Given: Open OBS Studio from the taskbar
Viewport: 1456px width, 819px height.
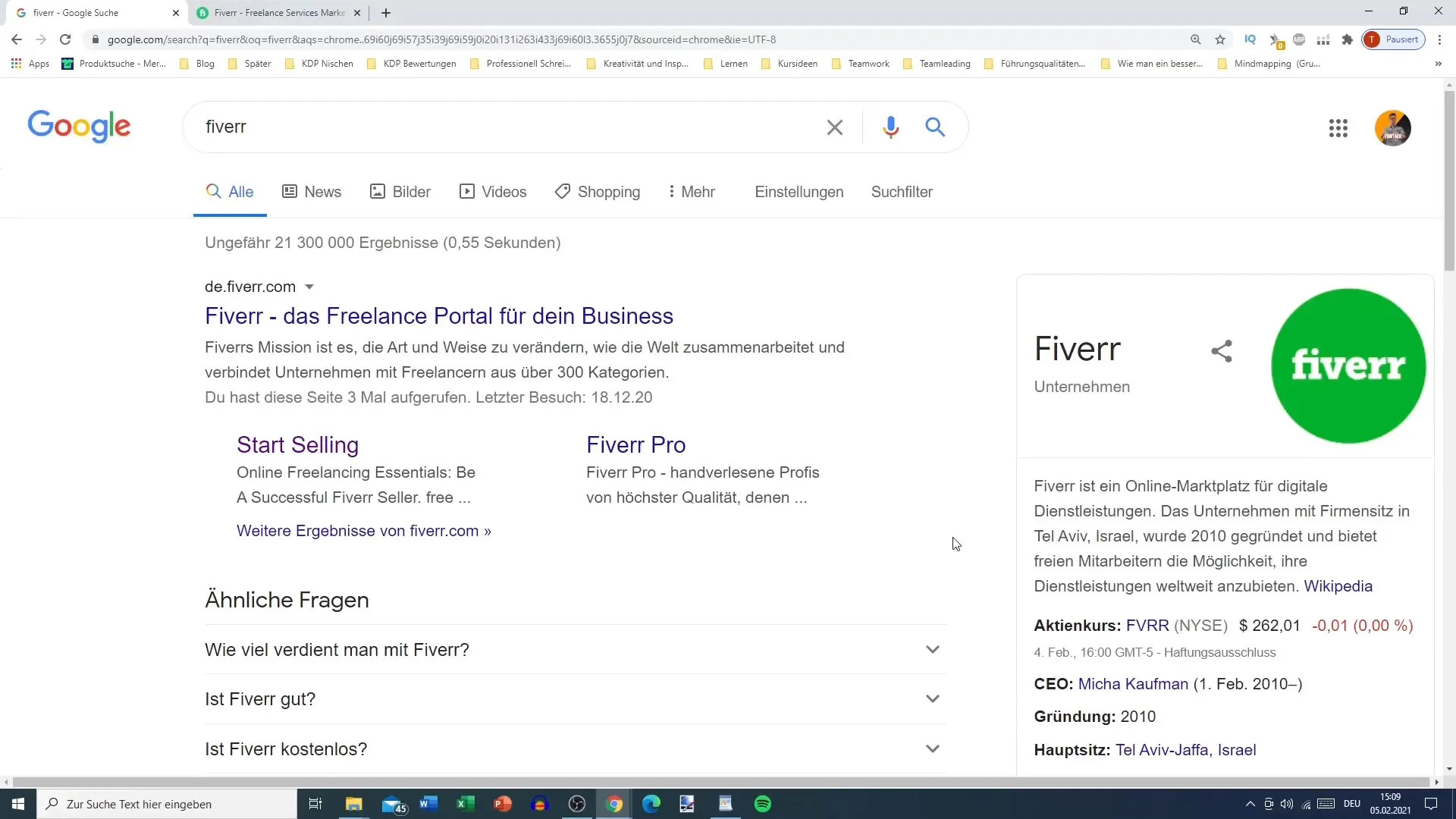Looking at the screenshot, I should [x=577, y=804].
